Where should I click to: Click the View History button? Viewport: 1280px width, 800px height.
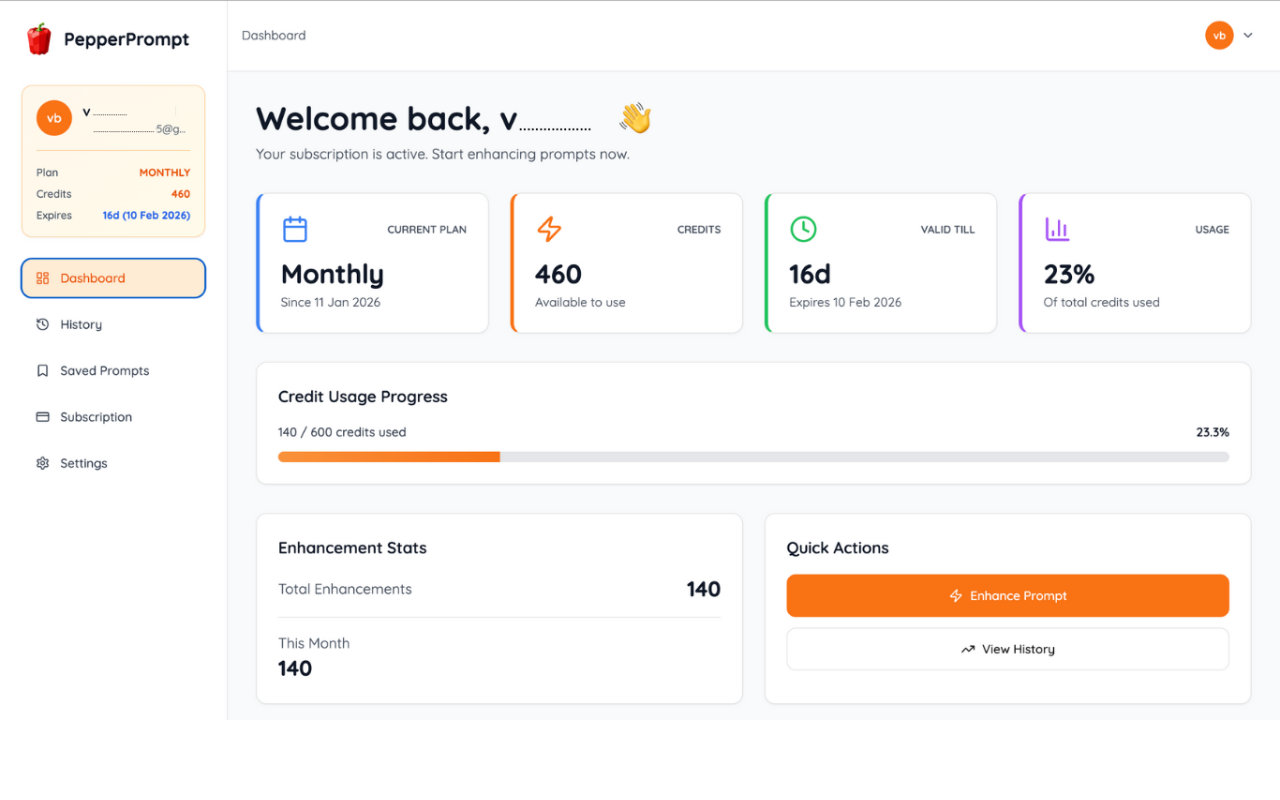click(x=1007, y=649)
